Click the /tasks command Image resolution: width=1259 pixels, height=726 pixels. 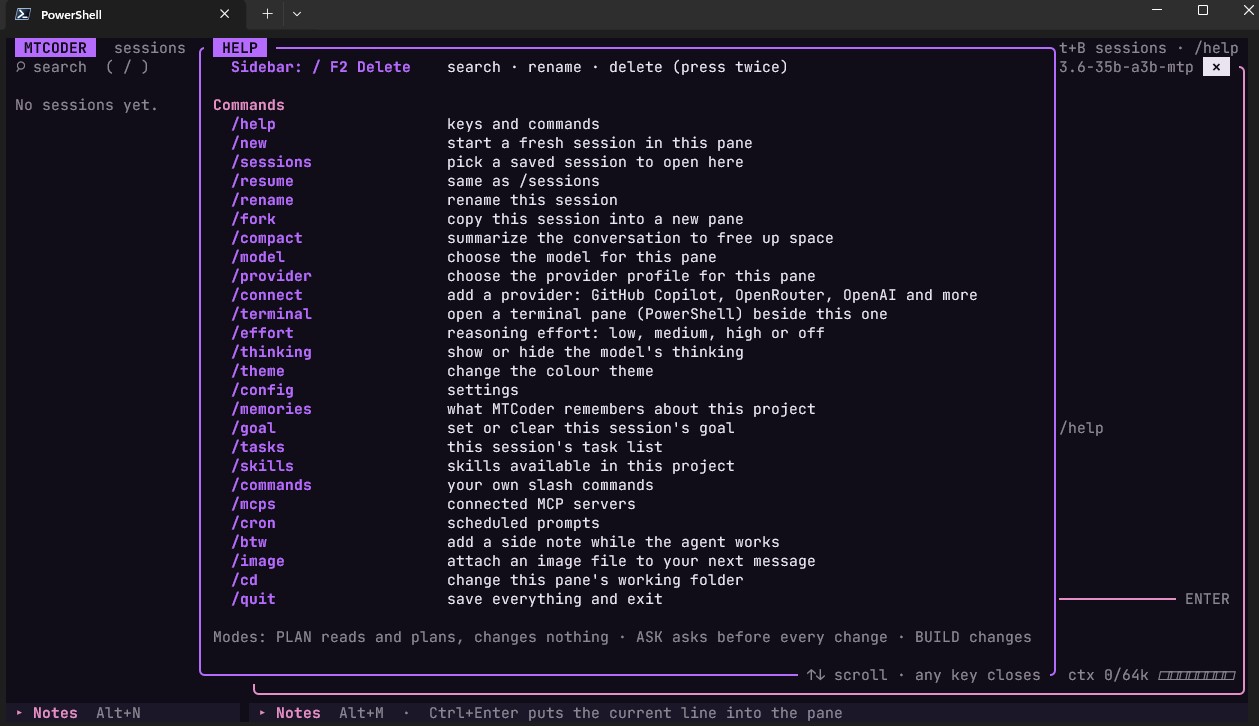(258, 447)
